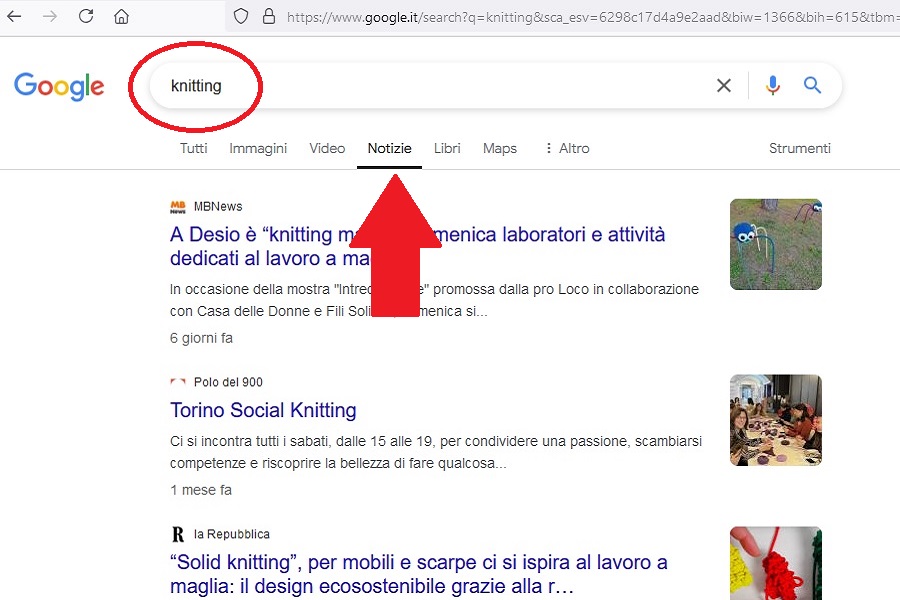Reload the page
This screenshot has height=600, width=900.
86,16
